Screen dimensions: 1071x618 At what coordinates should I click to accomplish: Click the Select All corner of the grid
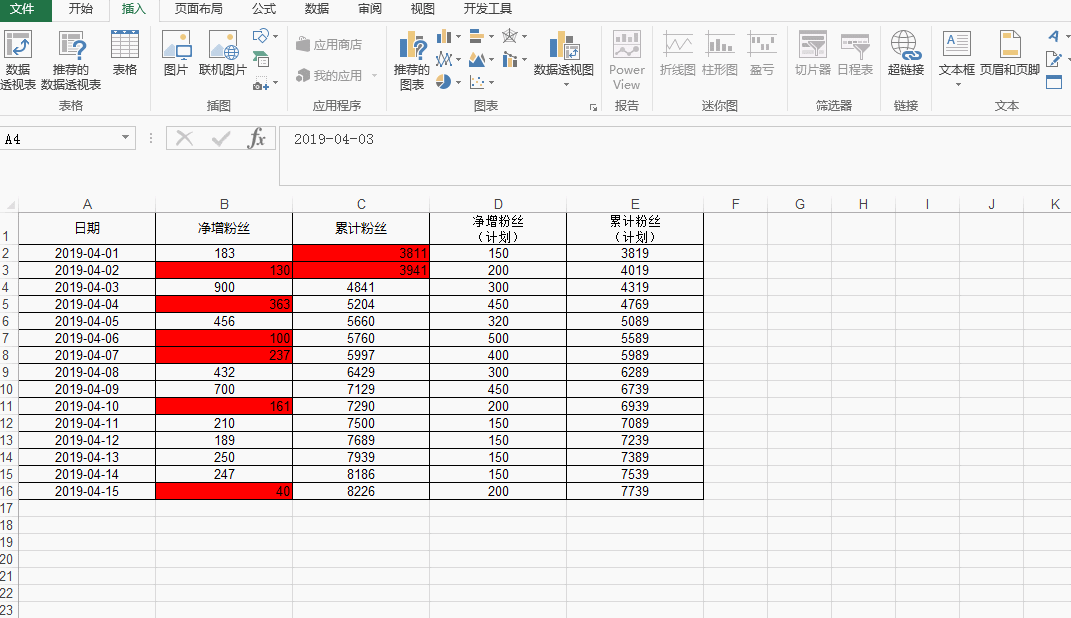9,204
